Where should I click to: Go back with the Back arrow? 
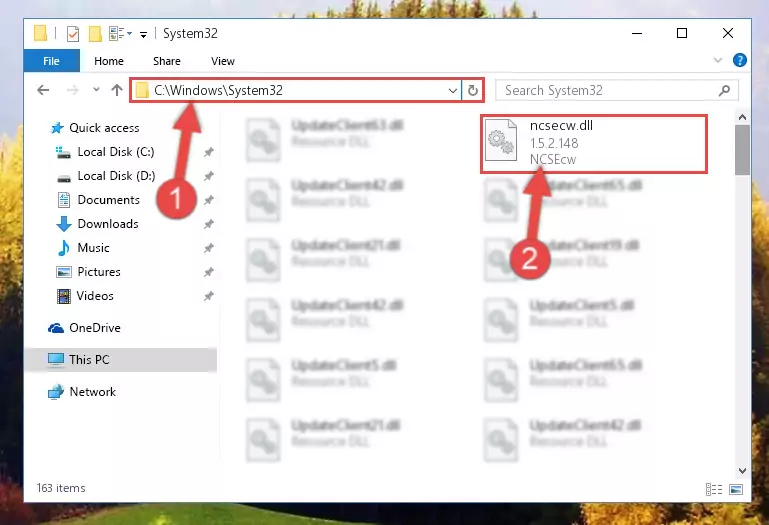tap(43, 90)
